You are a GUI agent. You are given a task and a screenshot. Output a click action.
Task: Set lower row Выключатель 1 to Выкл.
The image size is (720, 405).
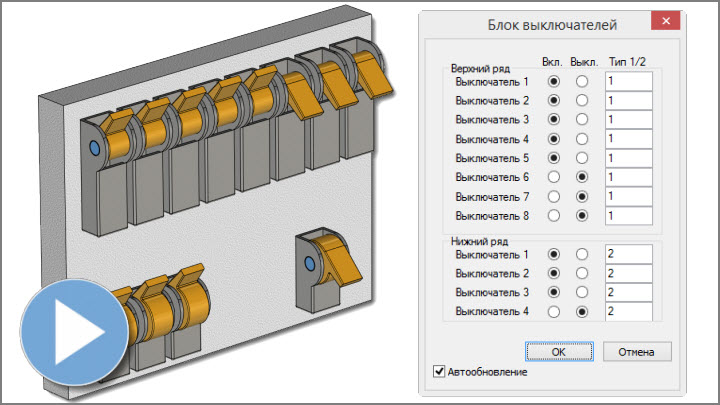[583, 254]
